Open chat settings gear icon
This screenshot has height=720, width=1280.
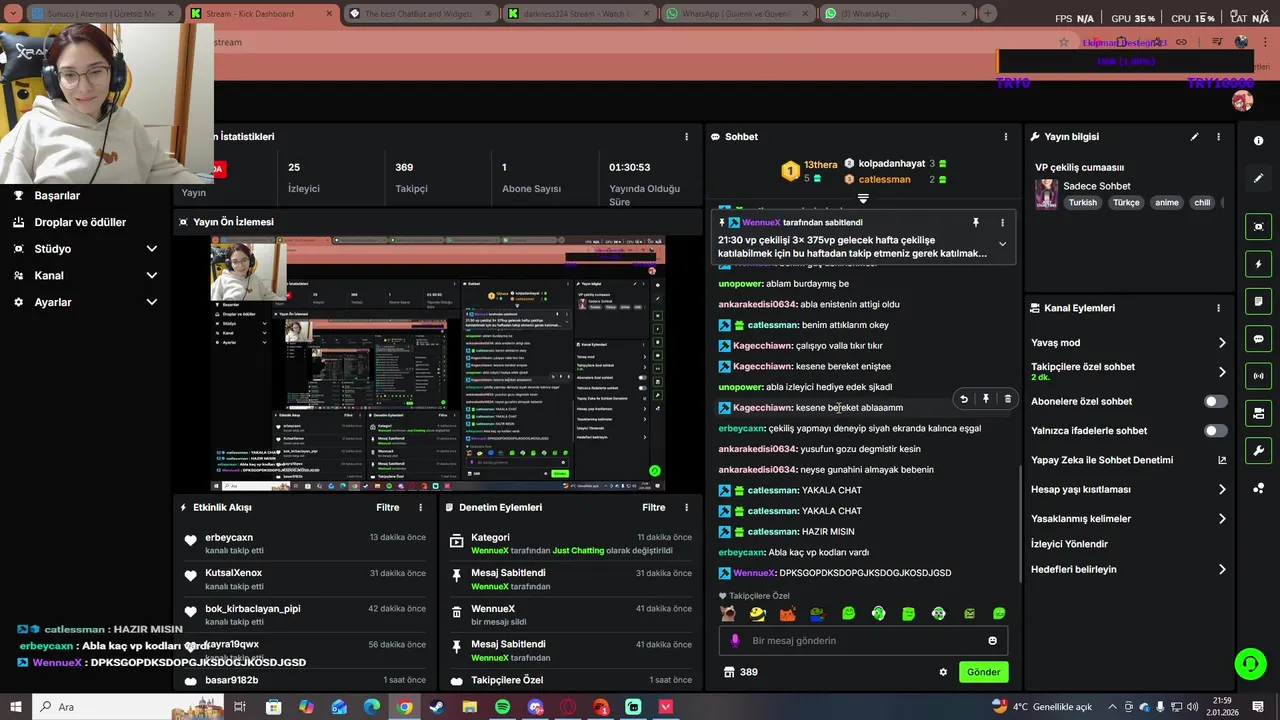pyautogui.click(x=942, y=672)
